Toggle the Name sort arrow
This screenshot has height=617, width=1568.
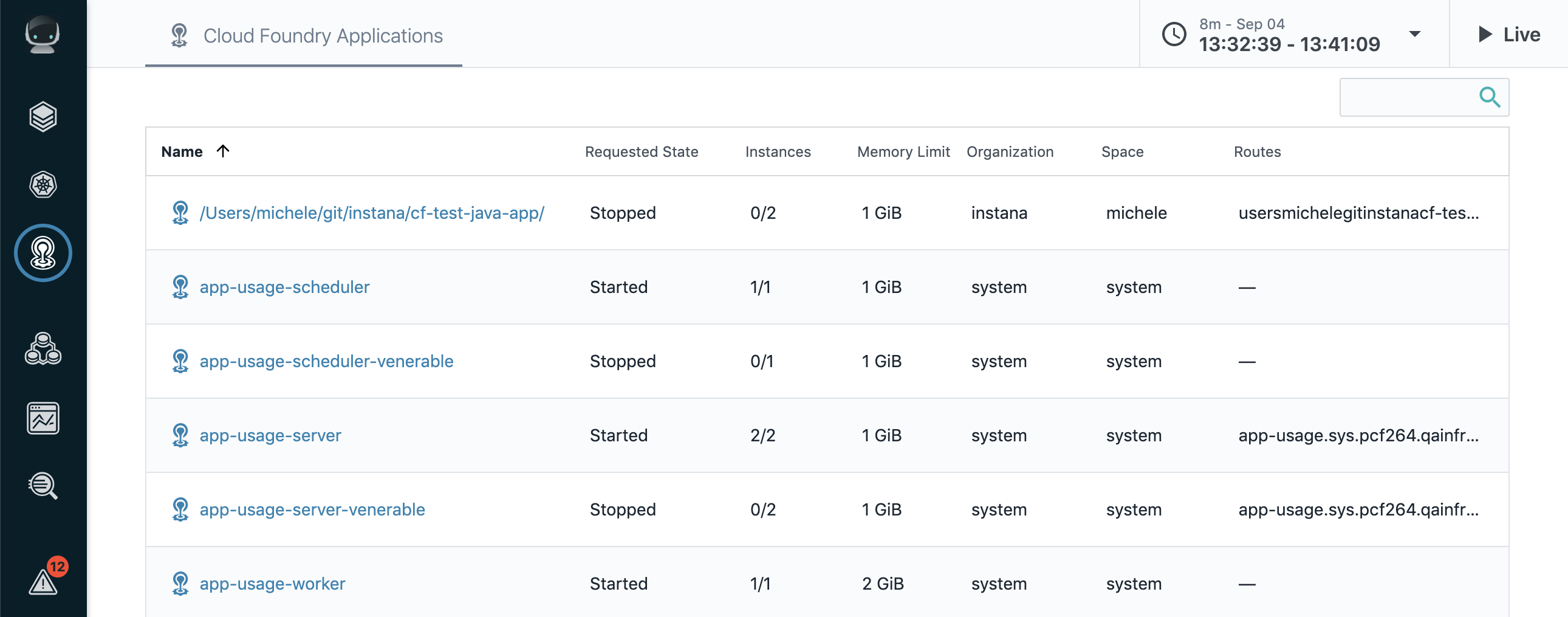(223, 151)
